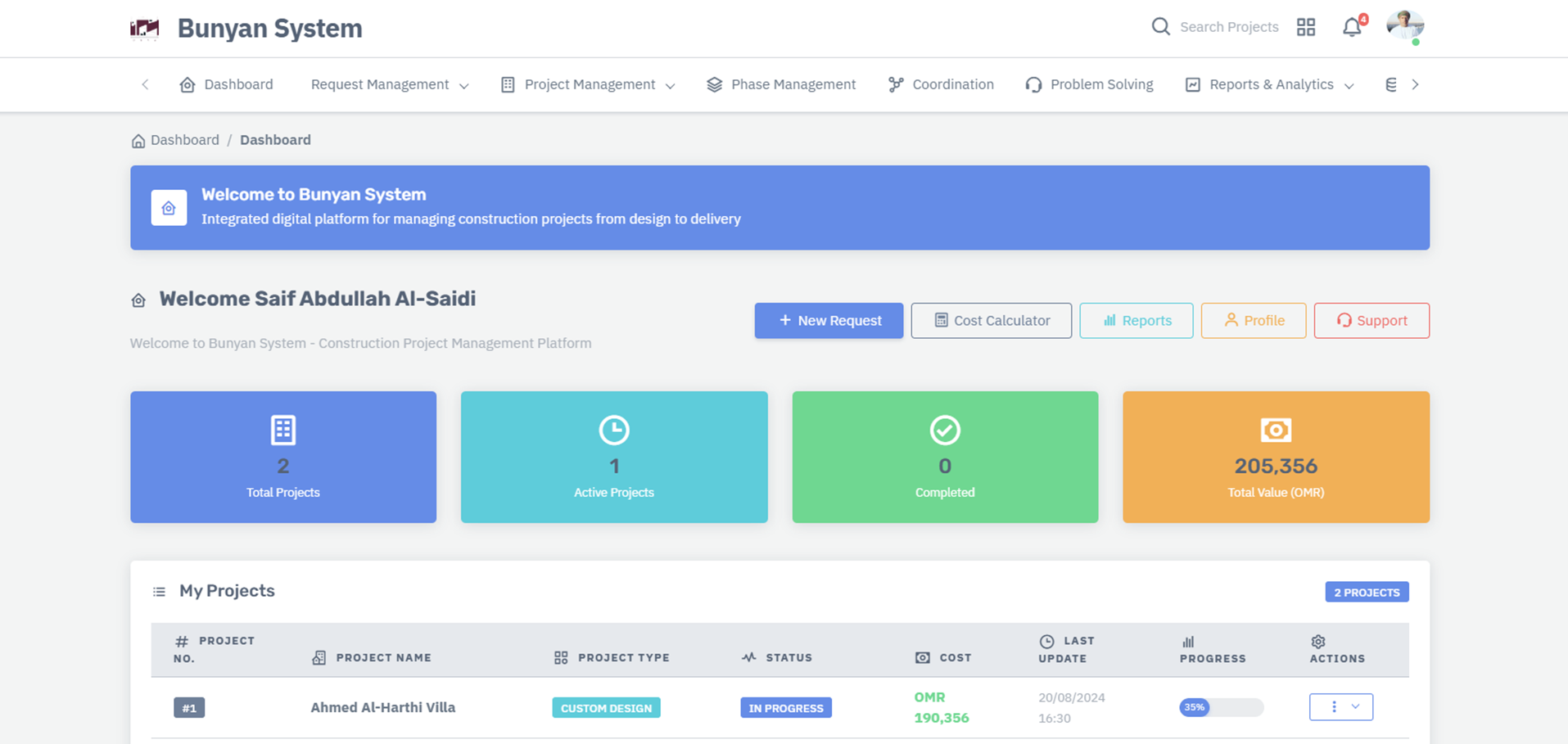Go to Phase Management tab
This screenshot has height=744, width=1568.
[x=781, y=85]
